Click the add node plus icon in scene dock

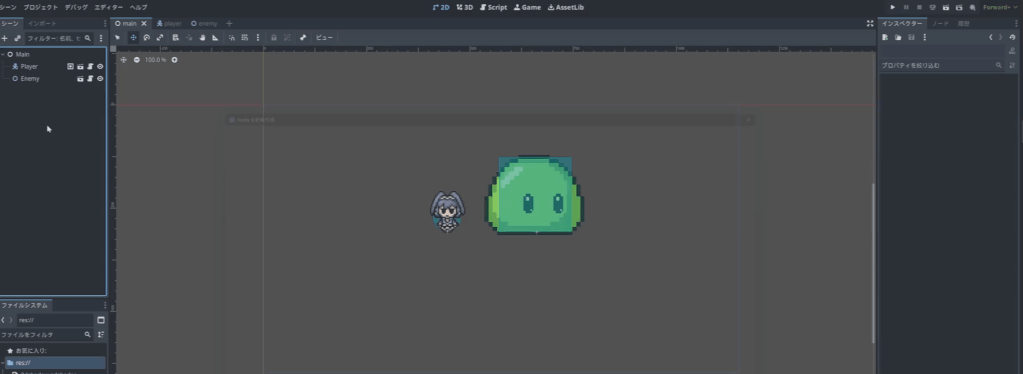pyautogui.click(x=5, y=39)
